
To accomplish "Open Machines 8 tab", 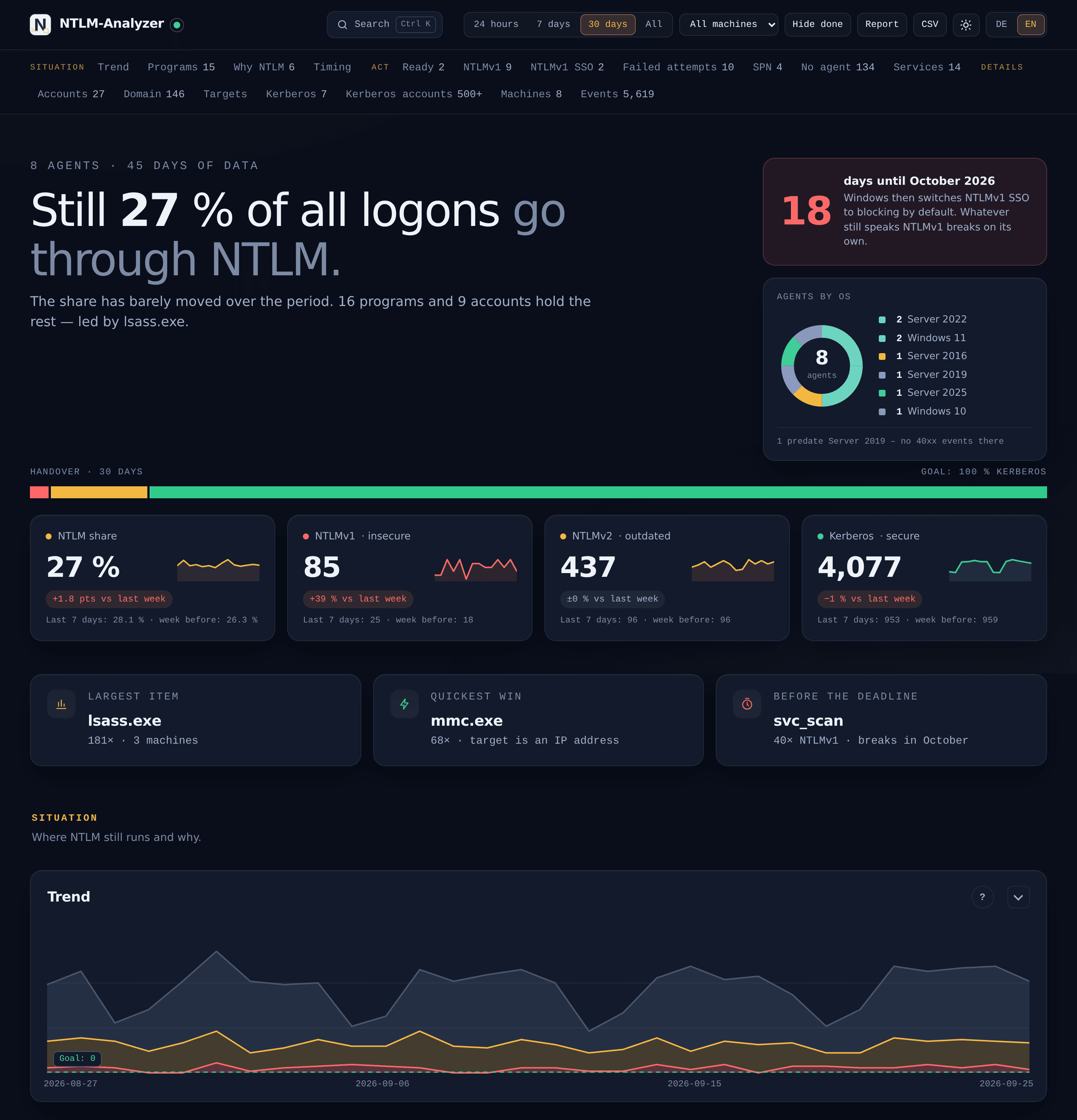I will (531, 94).
